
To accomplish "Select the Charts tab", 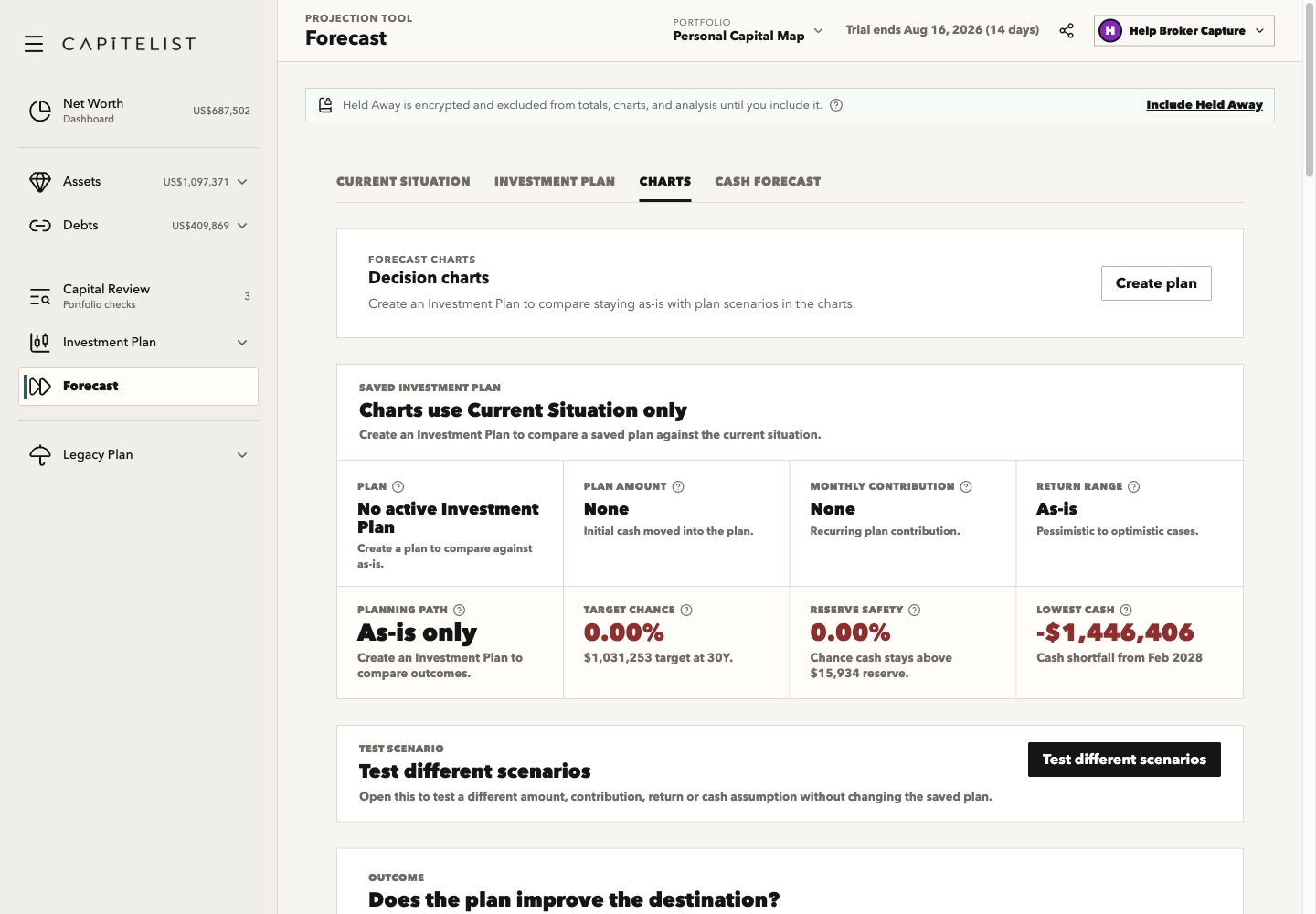I will [x=665, y=182].
